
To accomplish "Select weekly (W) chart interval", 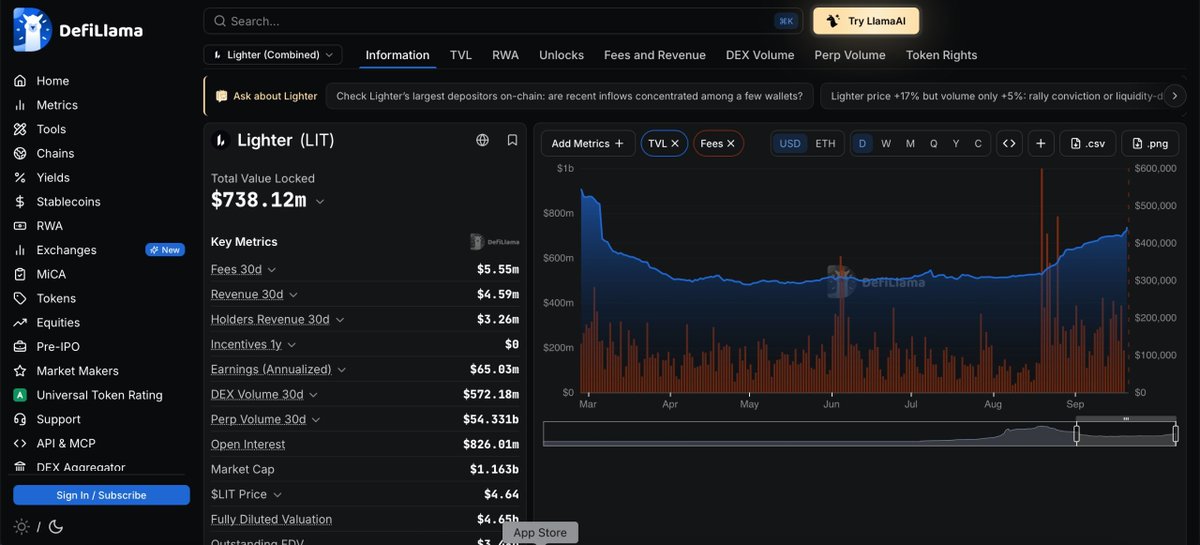I will (x=886, y=144).
